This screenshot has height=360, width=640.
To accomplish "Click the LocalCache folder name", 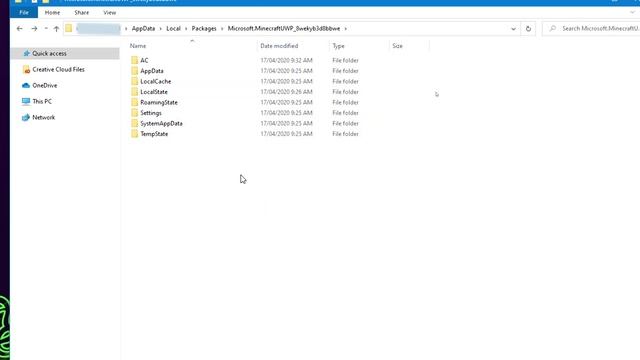I will [156, 82].
